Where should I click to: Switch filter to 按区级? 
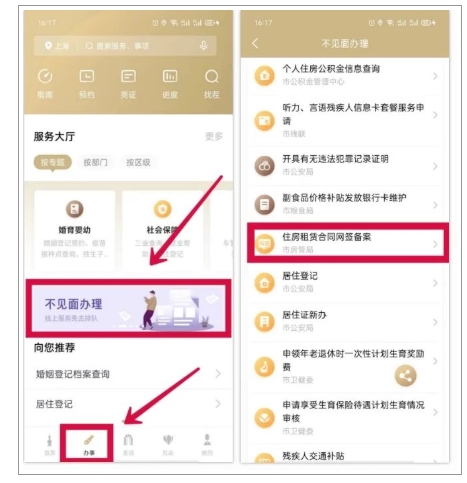click(138, 162)
